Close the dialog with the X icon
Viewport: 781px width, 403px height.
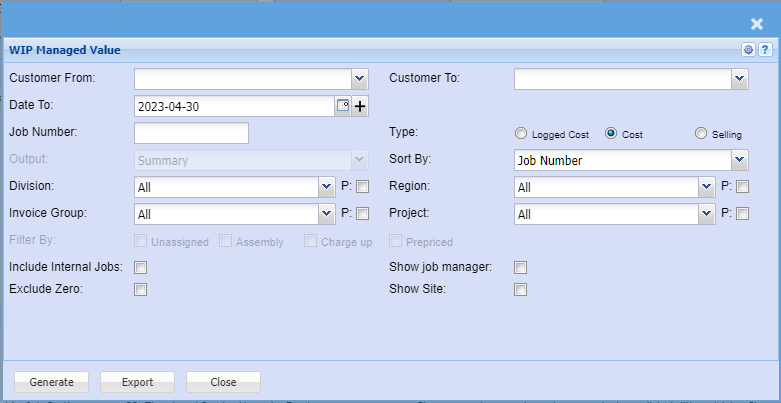pyautogui.click(x=757, y=24)
